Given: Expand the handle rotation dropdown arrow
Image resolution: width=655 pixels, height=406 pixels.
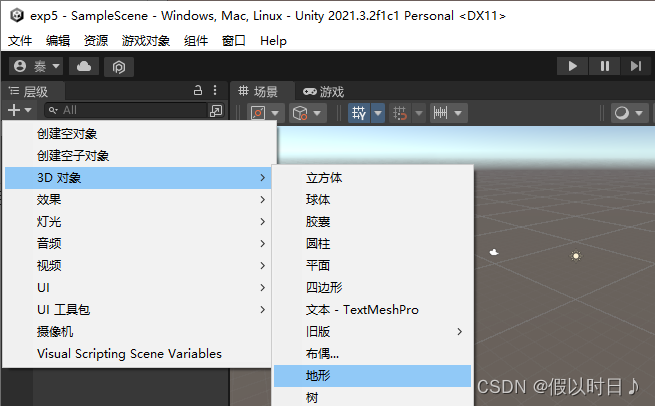Looking at the screenshot, I should (317, 113).
